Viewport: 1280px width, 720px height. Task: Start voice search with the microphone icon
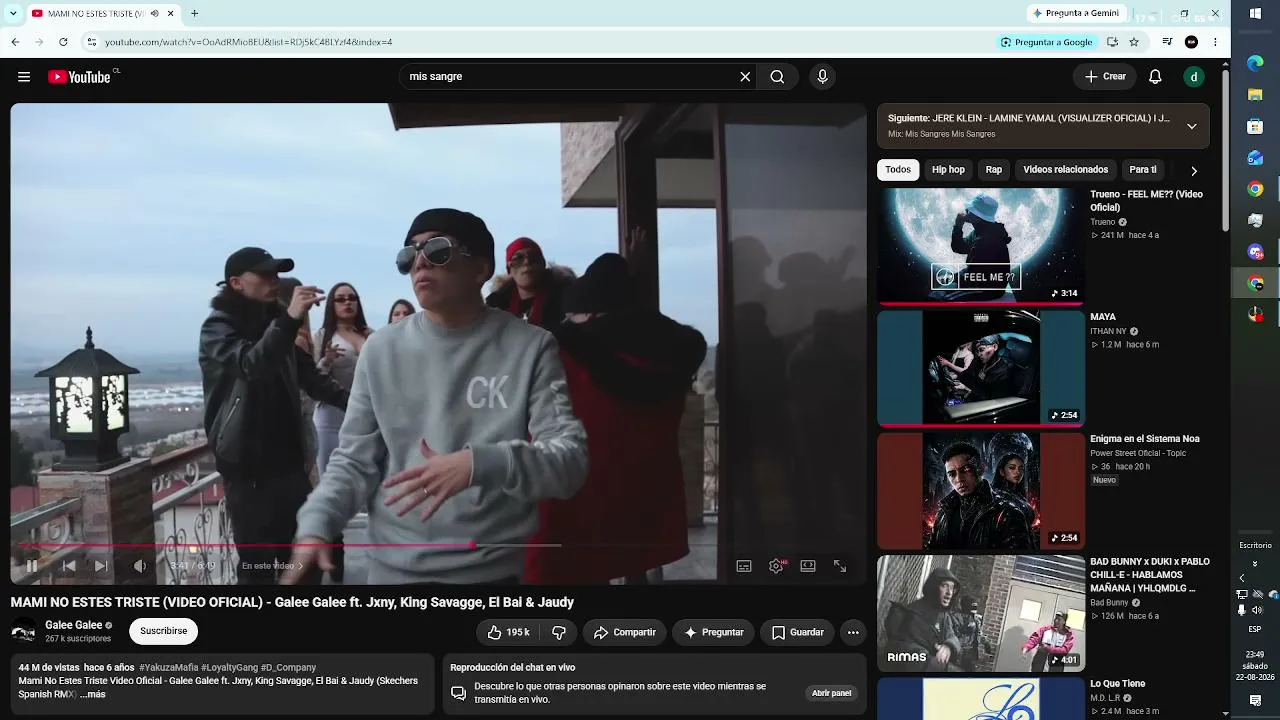click(x=822, y=77)
